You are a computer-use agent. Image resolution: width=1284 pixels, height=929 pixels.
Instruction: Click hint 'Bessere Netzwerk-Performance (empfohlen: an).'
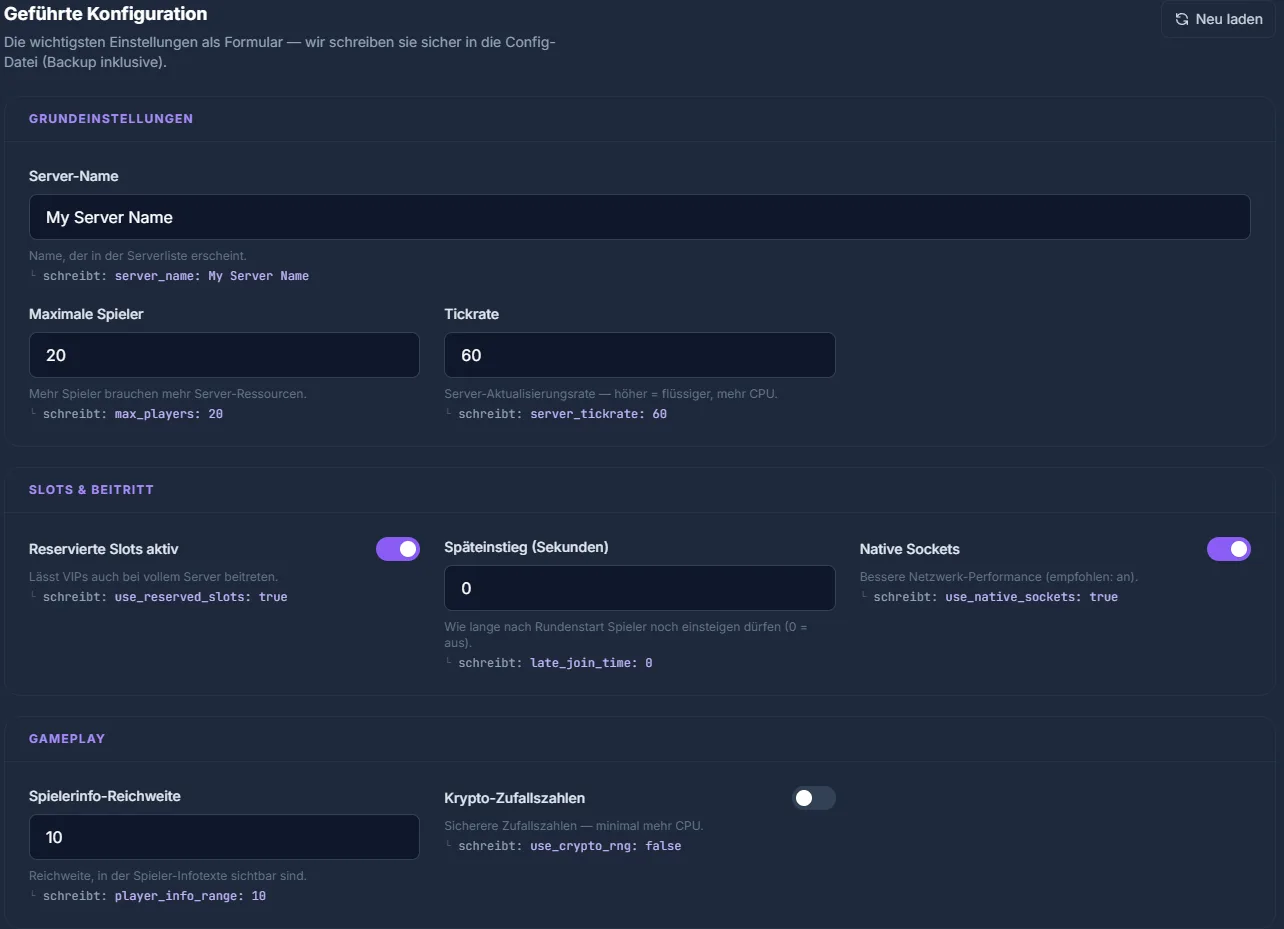pyautogui.click(x=999, y=577)
